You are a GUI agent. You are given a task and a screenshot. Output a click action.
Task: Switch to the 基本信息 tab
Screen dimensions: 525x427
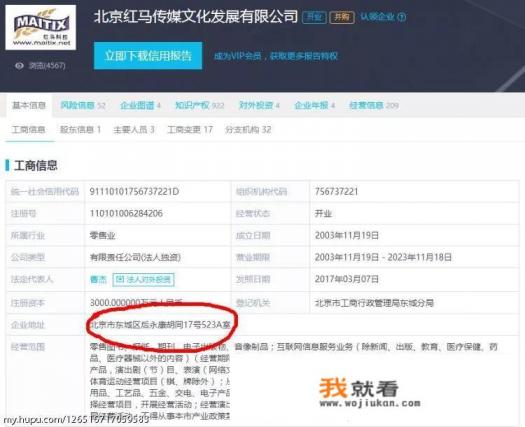click(x=29, y=105)
